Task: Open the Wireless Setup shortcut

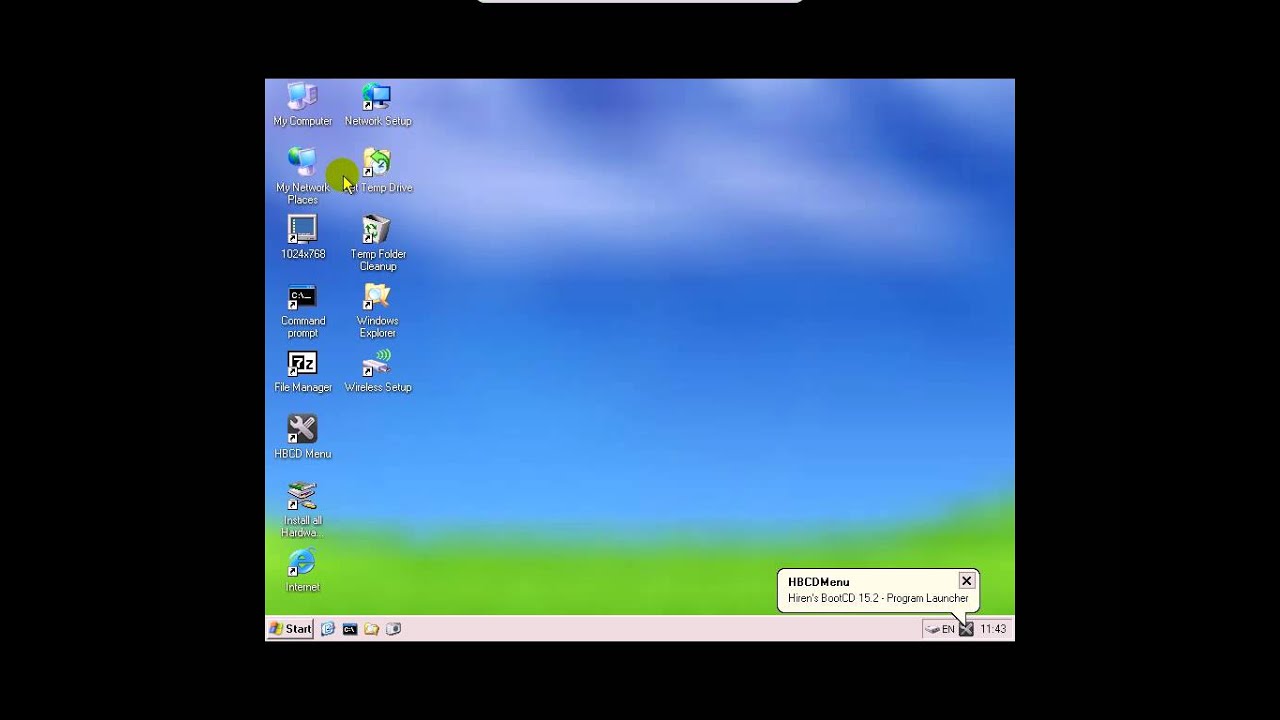Action: pyautogui.click(x=377, y=371)
